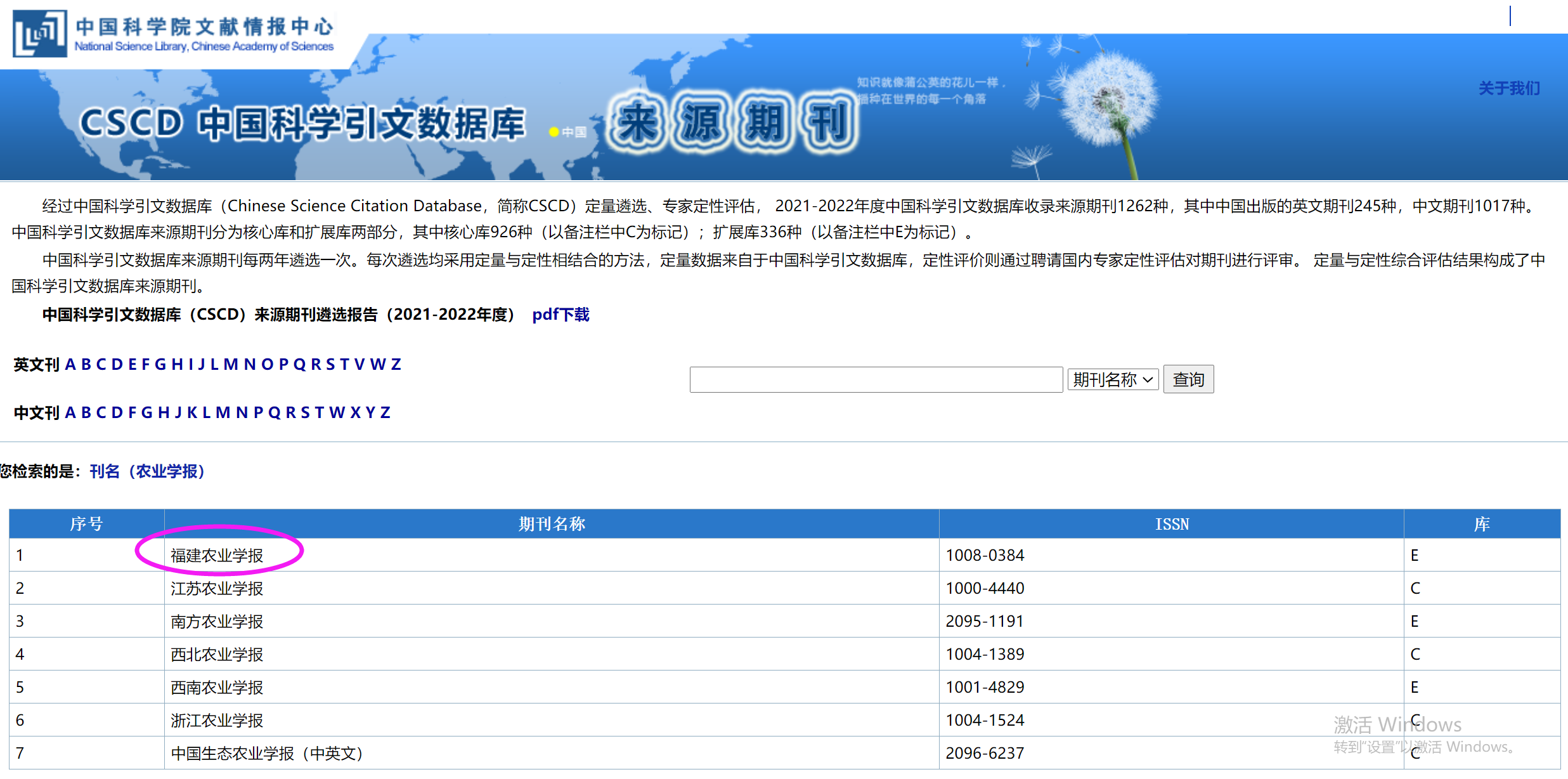Click the 福建农业学报 journal row
1568x779 pixels.
pos(217,556)
